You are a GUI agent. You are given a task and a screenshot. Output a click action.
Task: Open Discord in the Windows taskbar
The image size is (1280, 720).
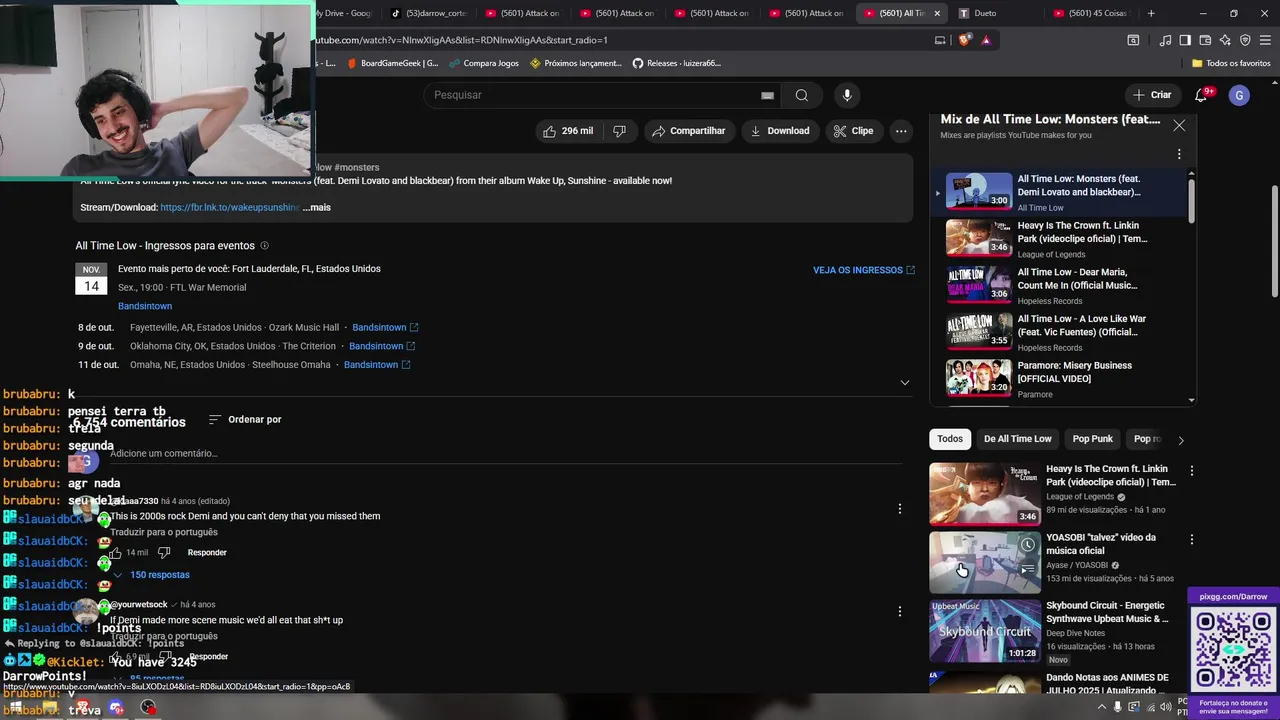pyautogui.click(x=117, y=709)
